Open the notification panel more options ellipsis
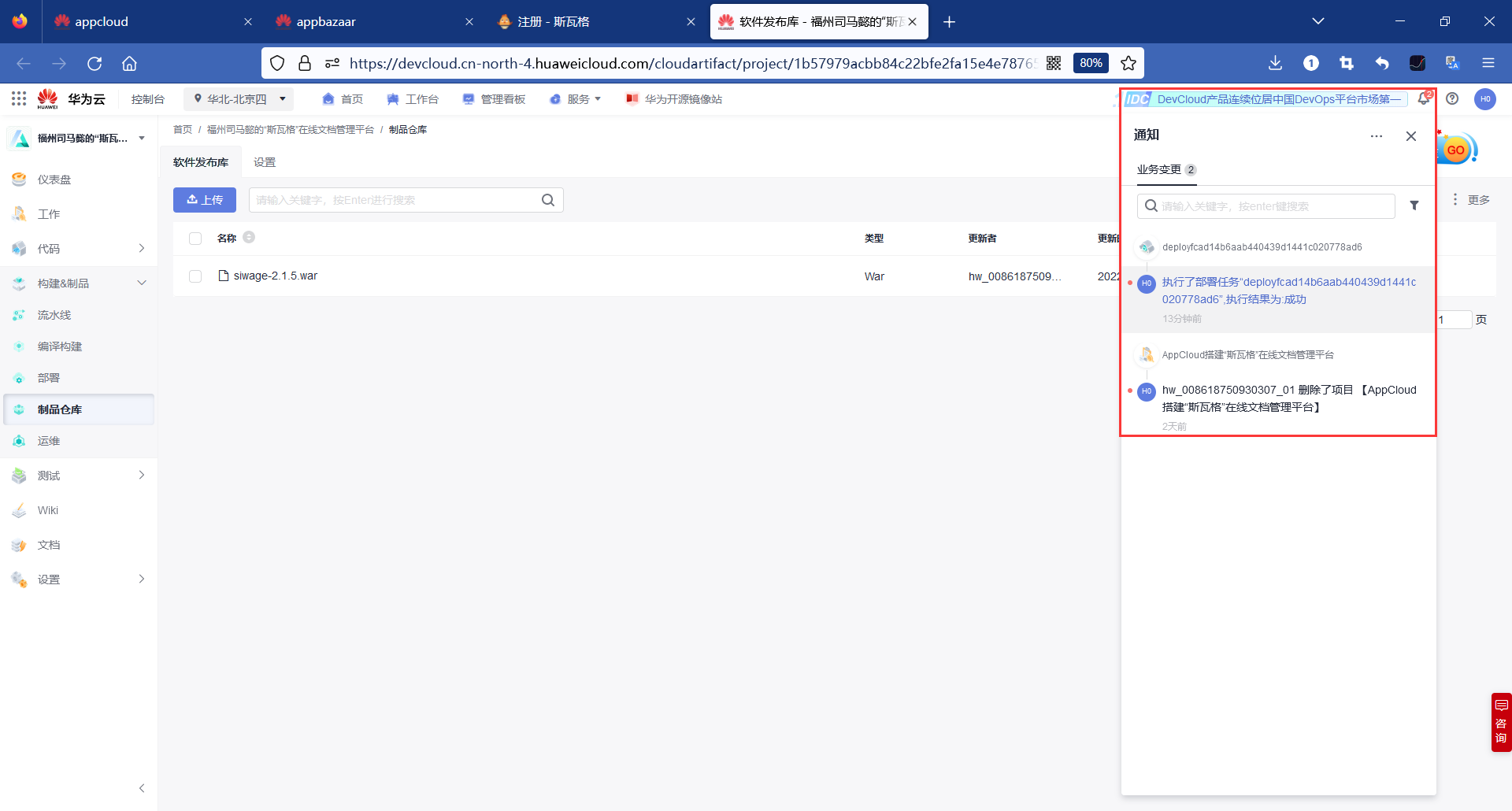The image size is (1512, 811). 1377,136
